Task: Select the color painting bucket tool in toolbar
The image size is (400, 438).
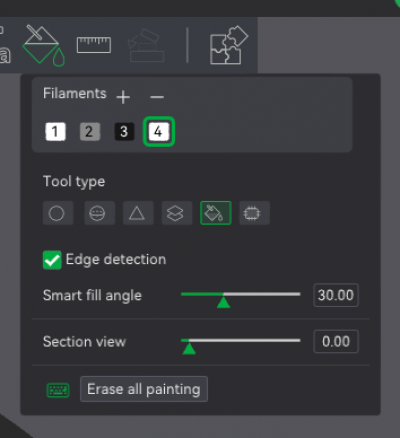Action: point(43,45)
